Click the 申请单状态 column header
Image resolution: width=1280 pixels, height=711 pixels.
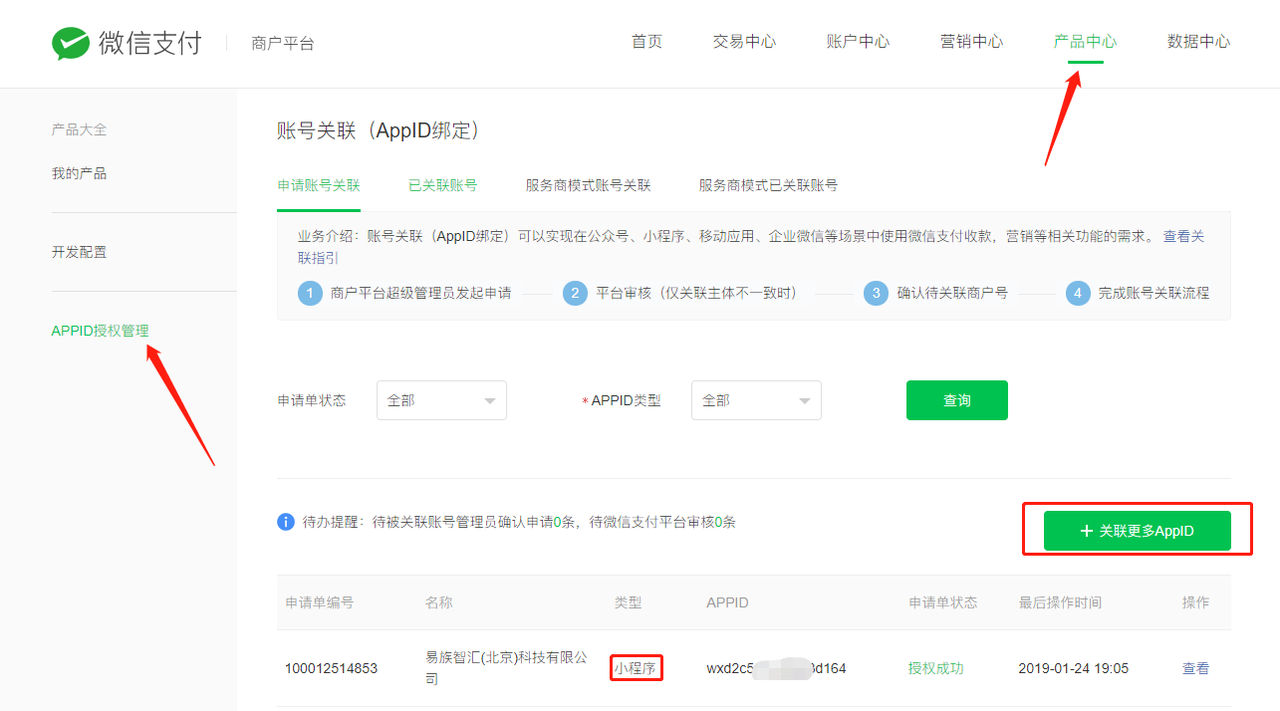click(943, 602)
